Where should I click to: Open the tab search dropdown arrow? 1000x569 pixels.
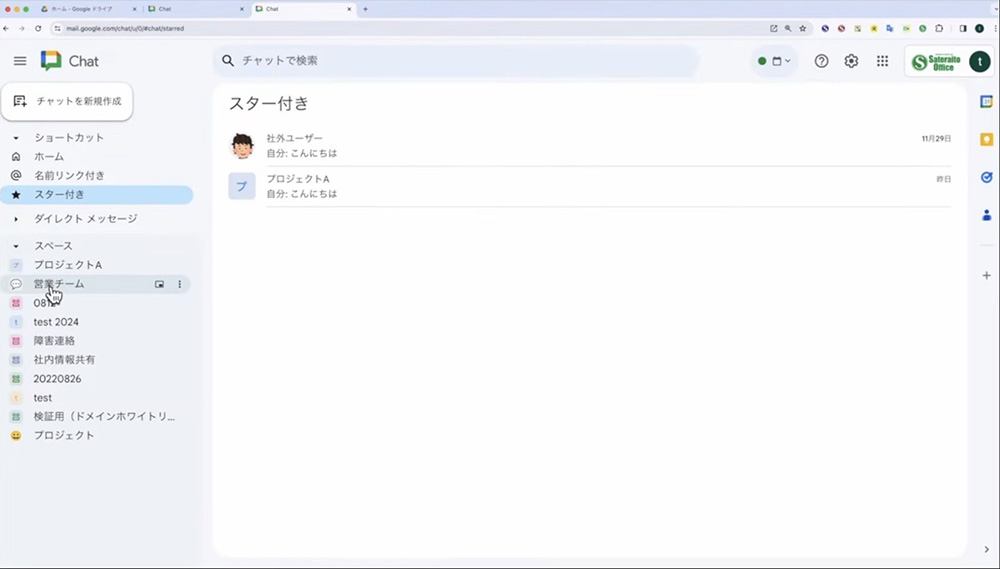[x=996, y=9]
